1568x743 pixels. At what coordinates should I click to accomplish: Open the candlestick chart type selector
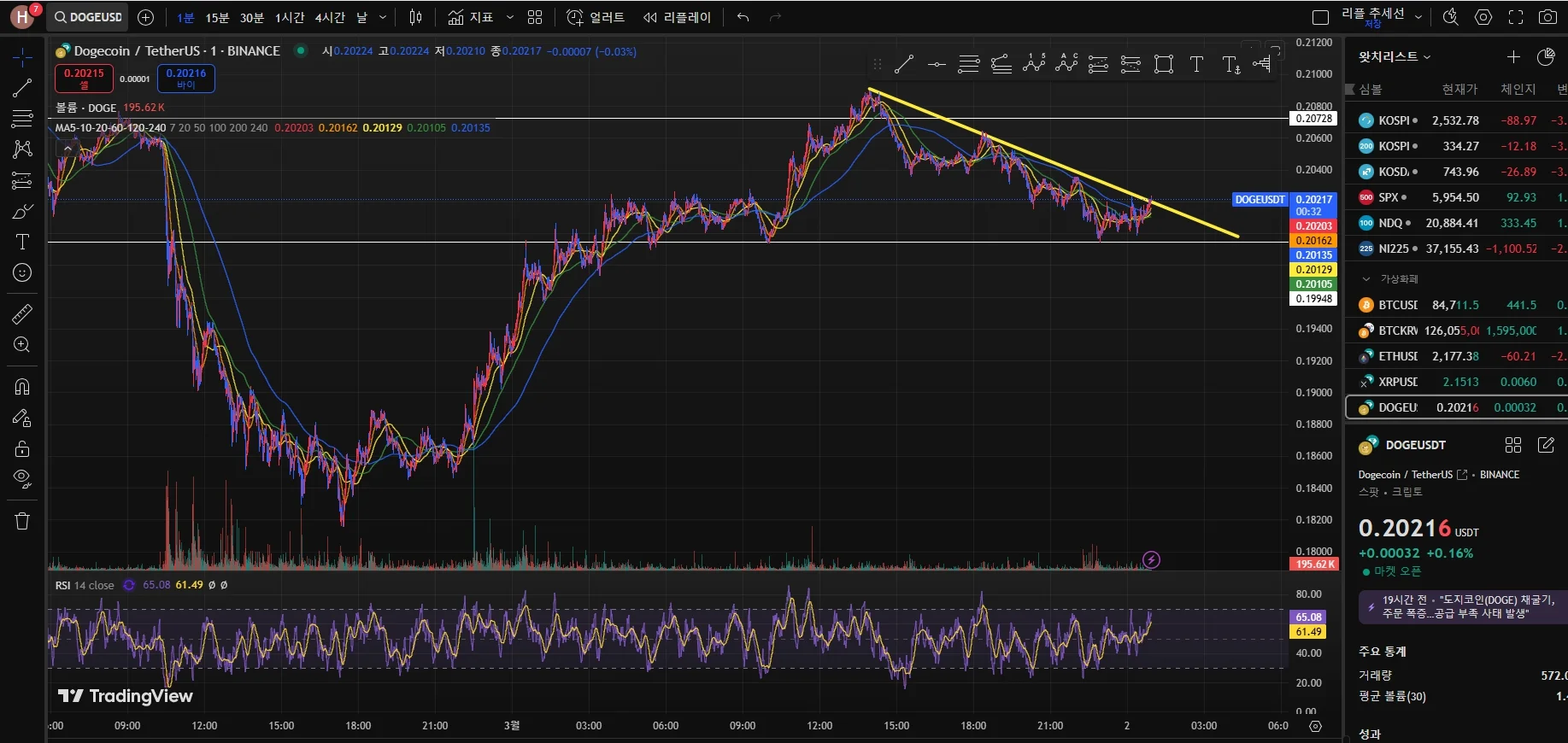(415, 17)
